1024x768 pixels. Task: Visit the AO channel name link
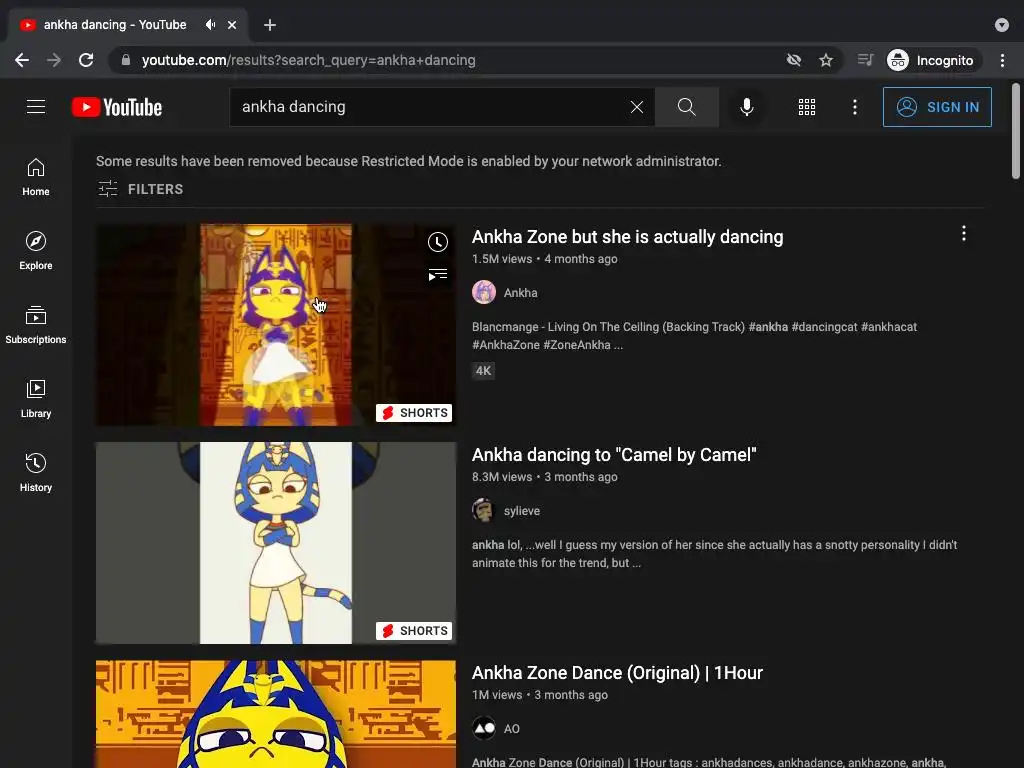511,729
